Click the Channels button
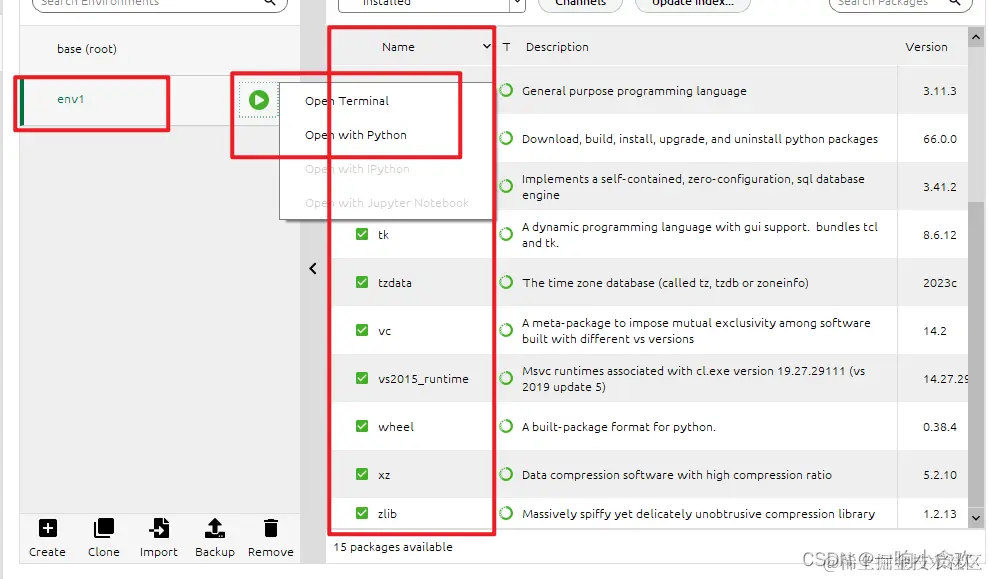The width and height of the screenshot is (989, 579). (580, 3)
